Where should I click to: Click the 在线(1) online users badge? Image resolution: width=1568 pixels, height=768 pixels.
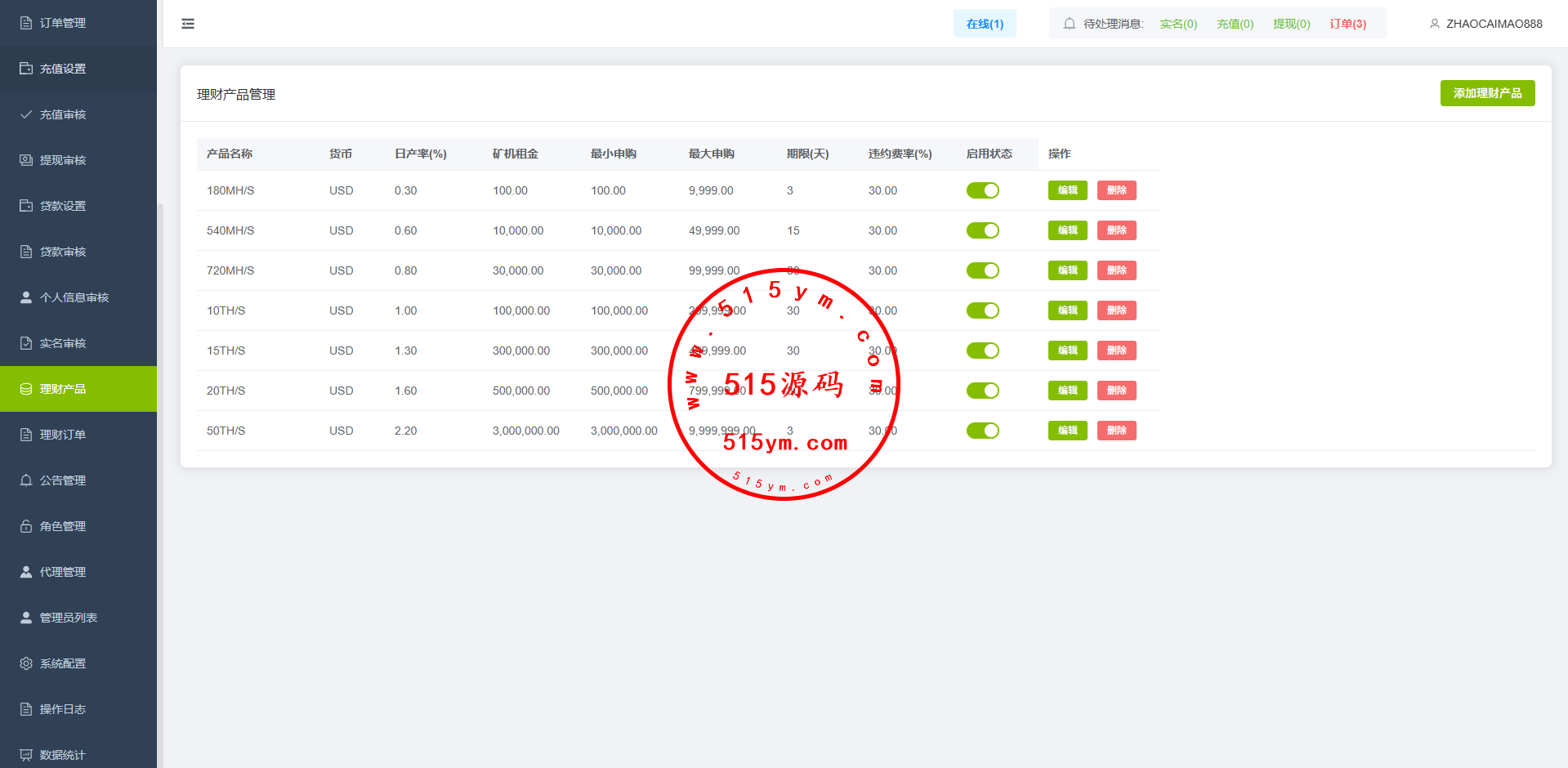point(985,24)
